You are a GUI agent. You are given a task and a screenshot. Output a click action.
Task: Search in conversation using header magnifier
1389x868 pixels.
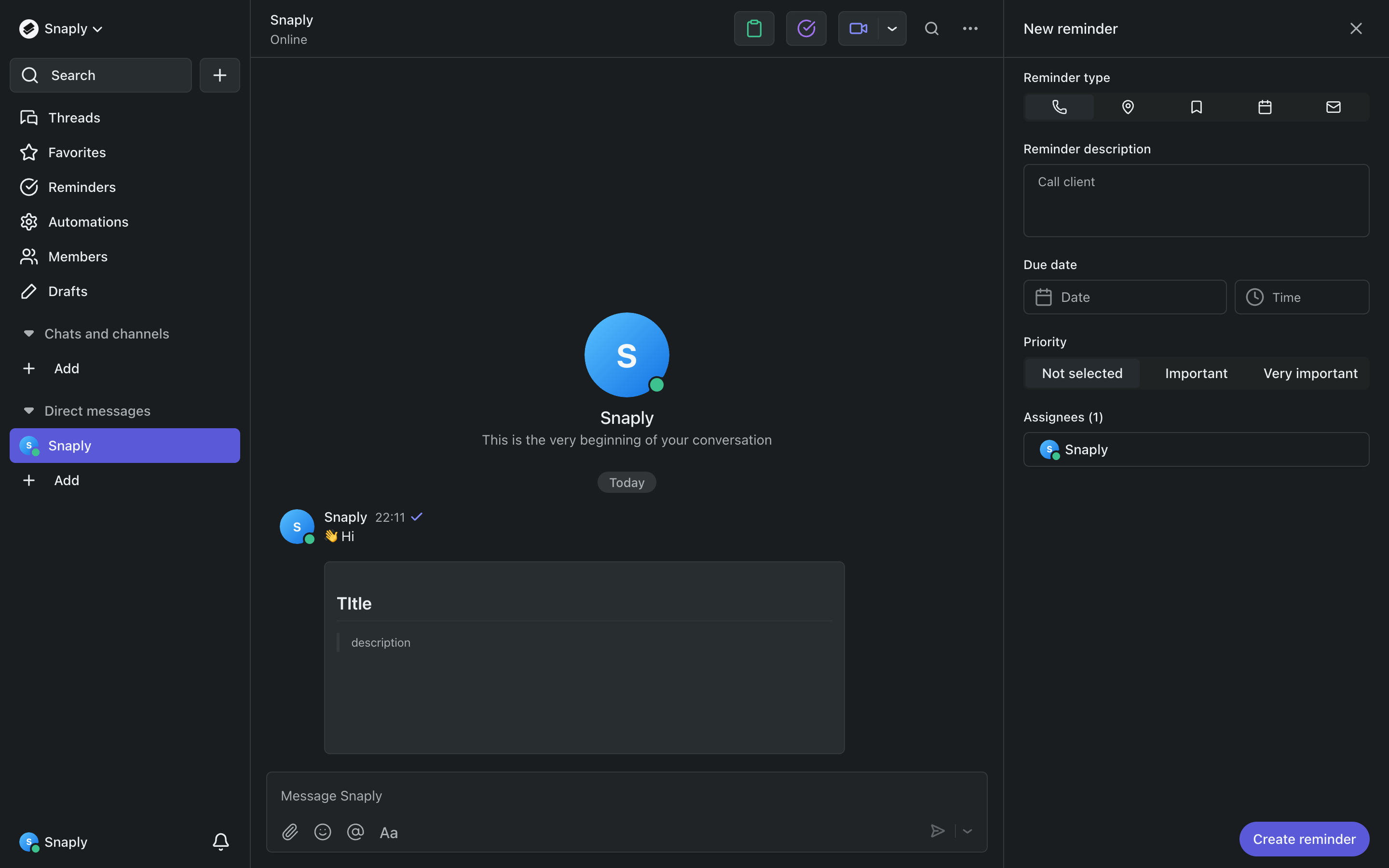pos(932,28)
